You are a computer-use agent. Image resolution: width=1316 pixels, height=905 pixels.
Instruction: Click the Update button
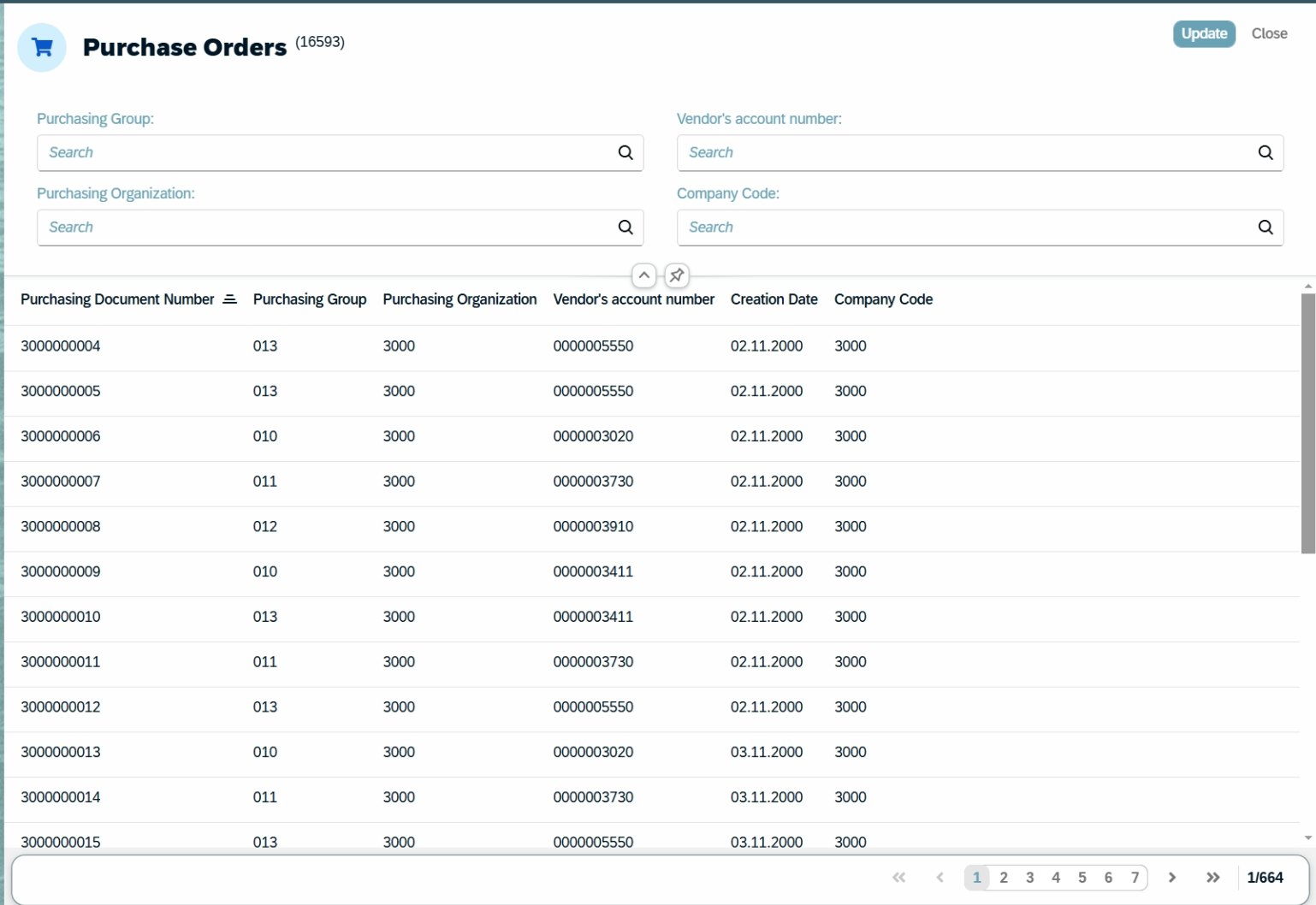click(x=1204, y=33)
